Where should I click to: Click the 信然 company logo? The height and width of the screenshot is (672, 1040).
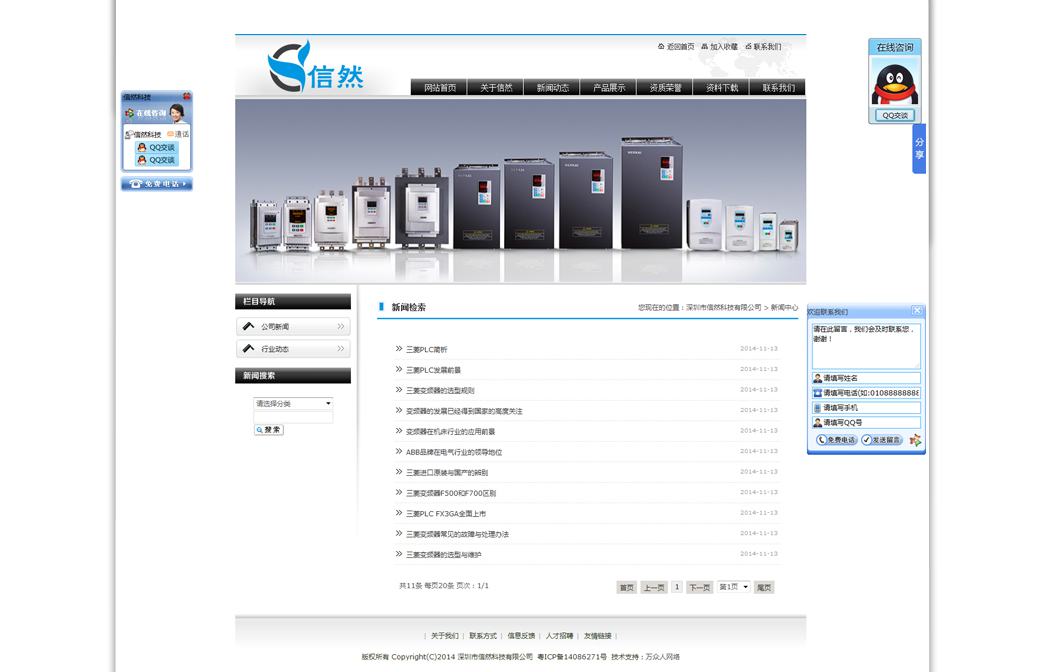pyautogui.click(x=314, y=67)
